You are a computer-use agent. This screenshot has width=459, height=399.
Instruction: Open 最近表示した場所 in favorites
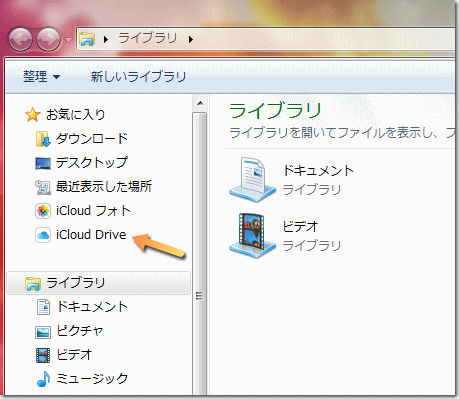pyautogui.click(x=104, y=187)
